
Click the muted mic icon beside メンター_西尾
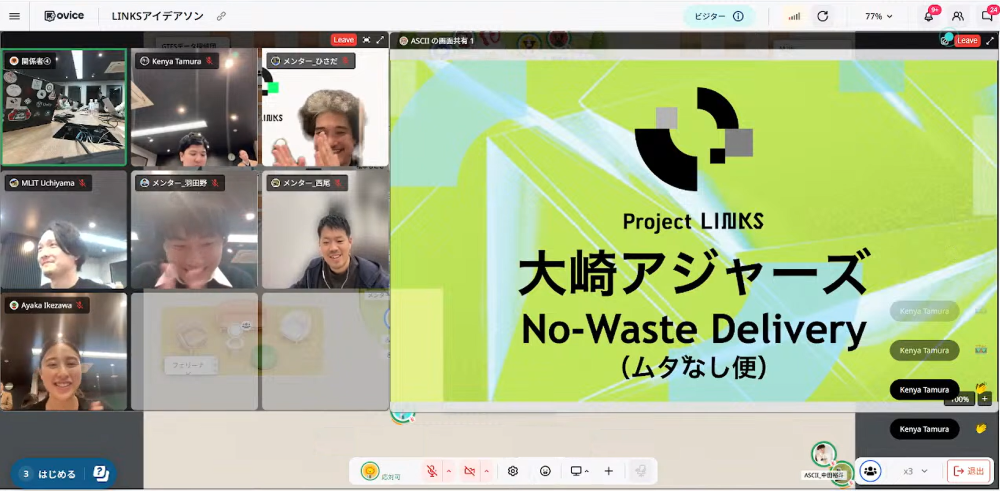pyautogui.click(x=338, y=184)
